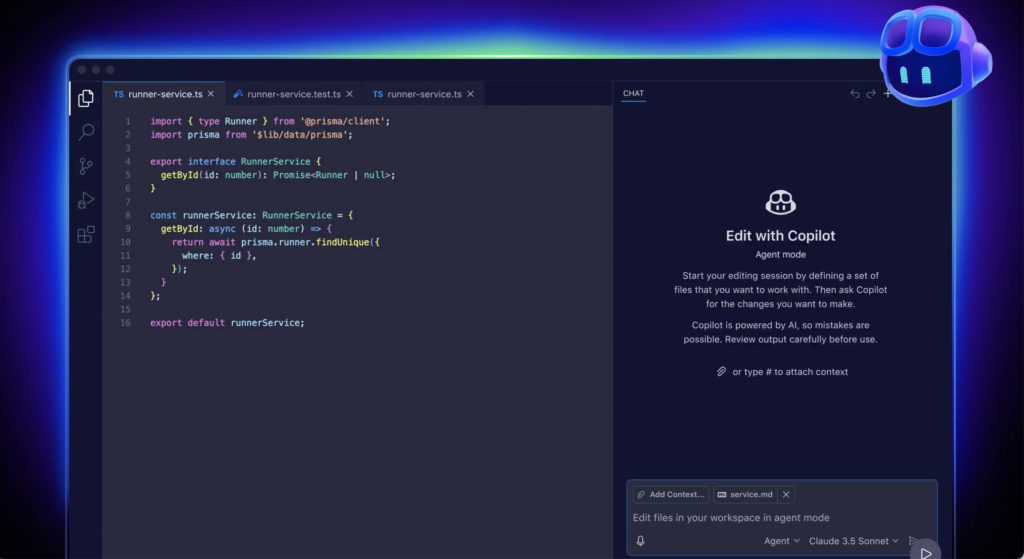Select the CHAT panel tab
1024x559 pixels.
(x=633, y=94)
